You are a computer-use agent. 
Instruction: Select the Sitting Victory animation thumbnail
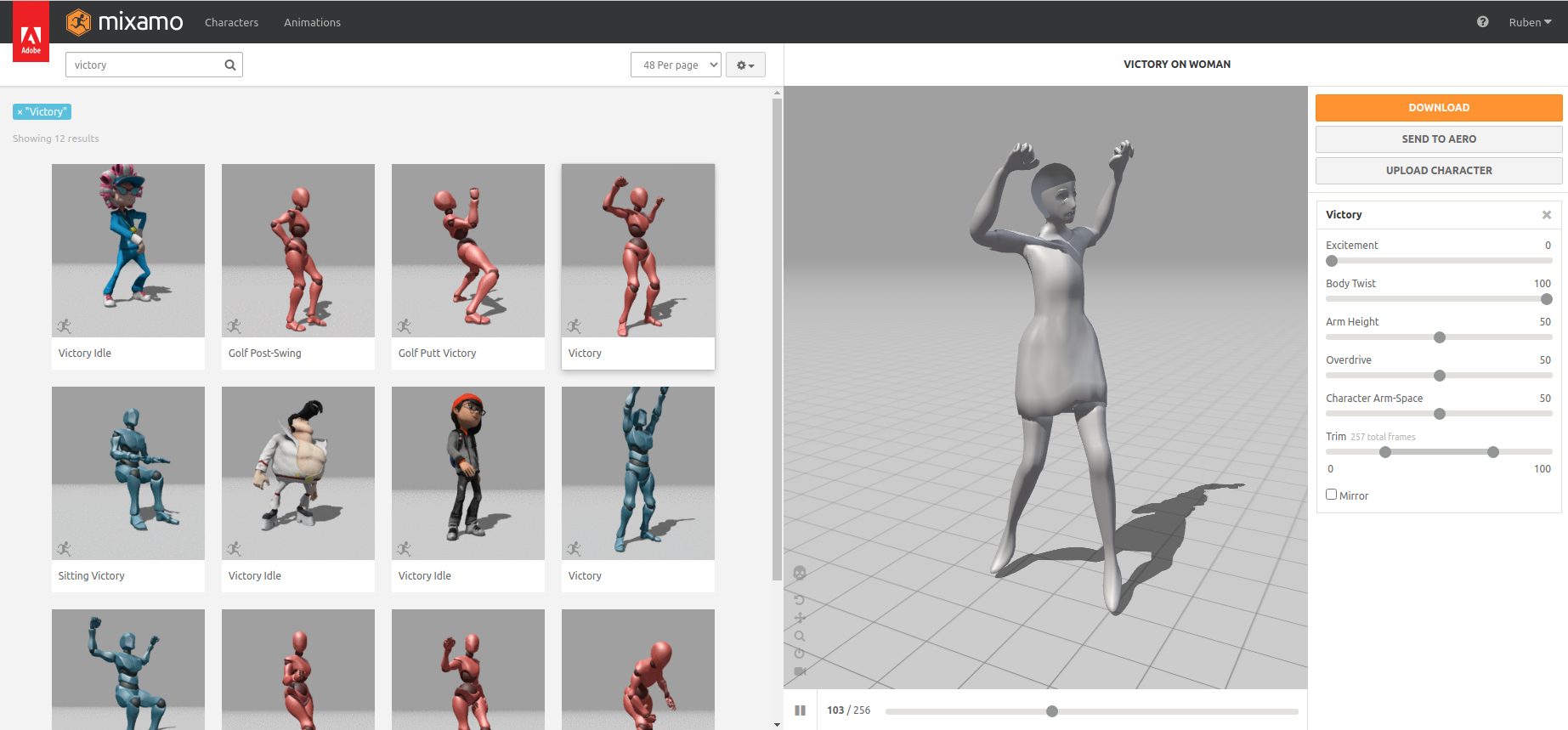point(128,473)
